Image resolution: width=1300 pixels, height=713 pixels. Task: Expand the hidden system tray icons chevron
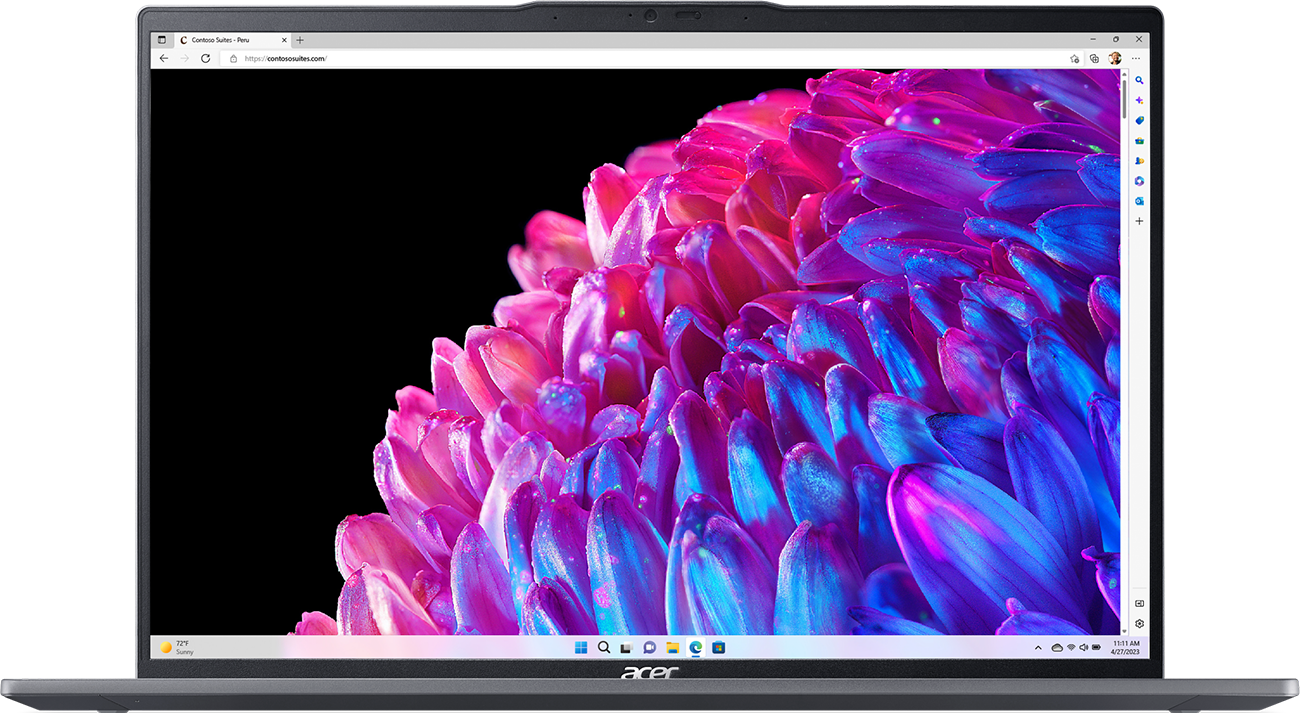coord(1037,648)
